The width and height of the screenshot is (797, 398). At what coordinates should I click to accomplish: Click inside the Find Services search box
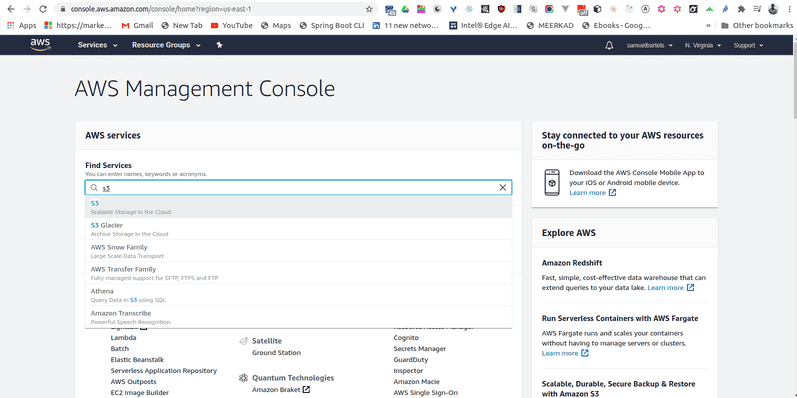point(298,188)
